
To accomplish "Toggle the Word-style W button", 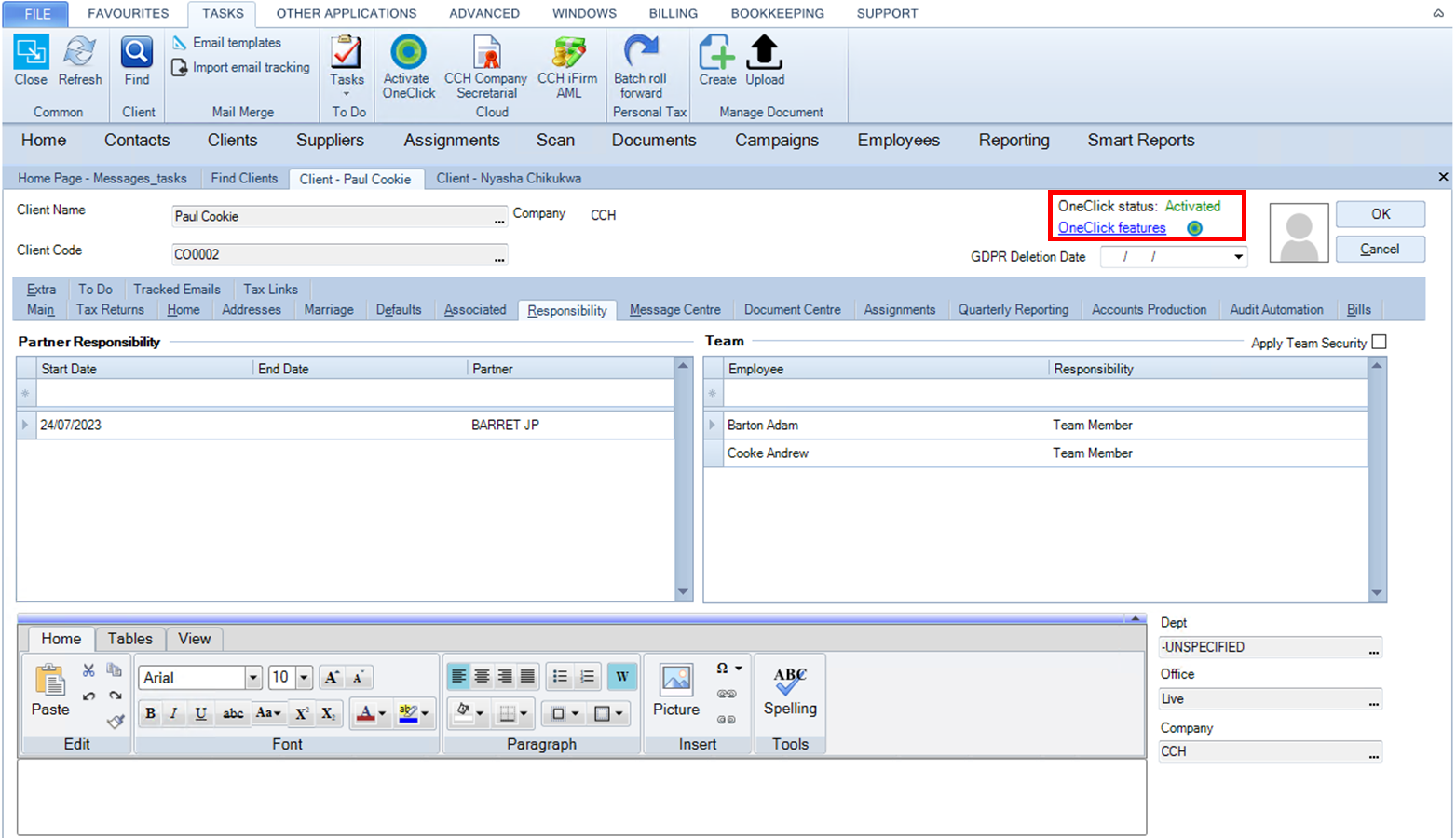I will pos(621,677).
